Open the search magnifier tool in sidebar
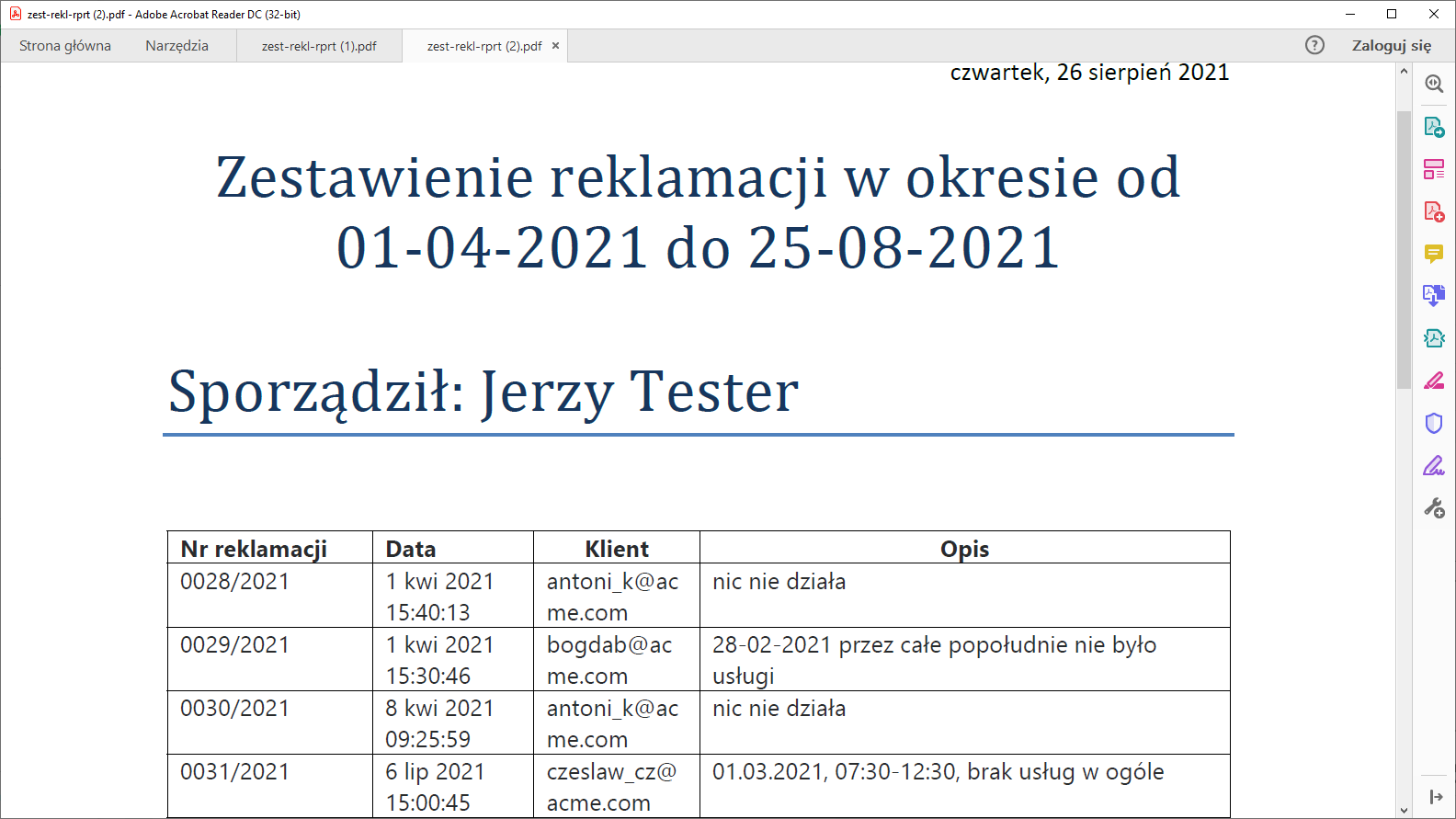The width and height of the screenshot is (1456, 819). 1434,84
